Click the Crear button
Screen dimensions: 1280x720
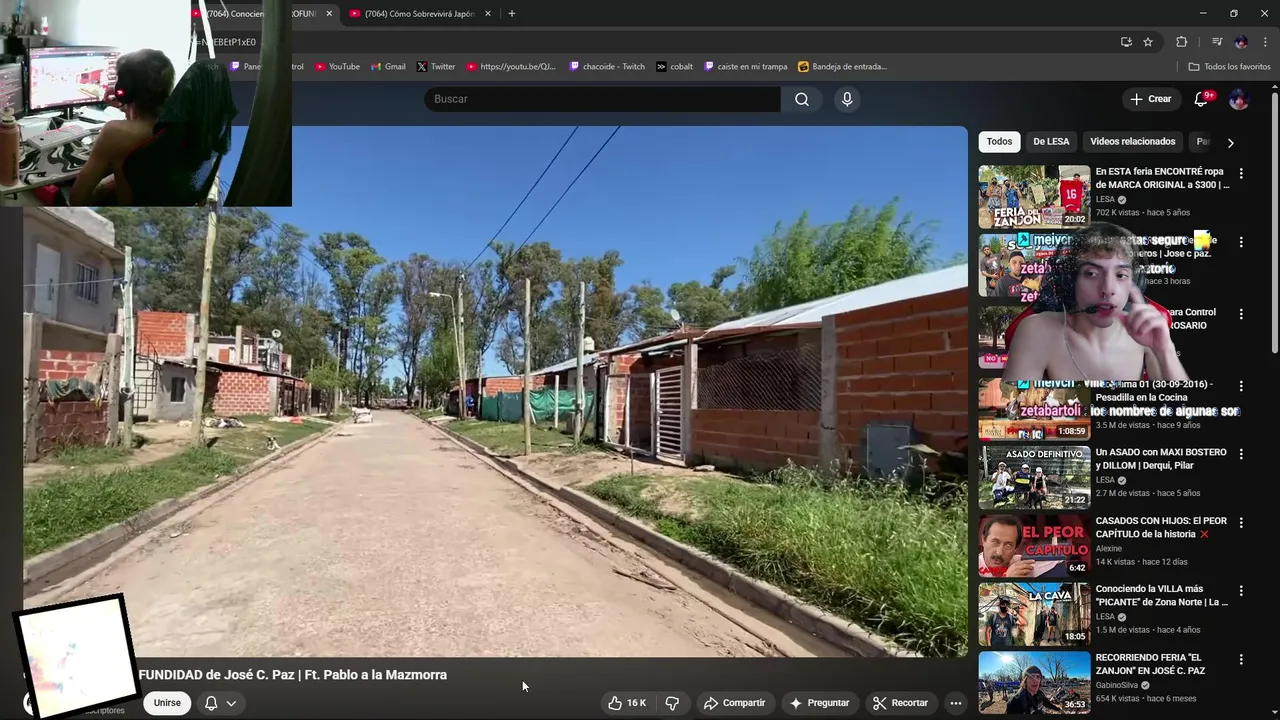click(x=1150, y=99)
